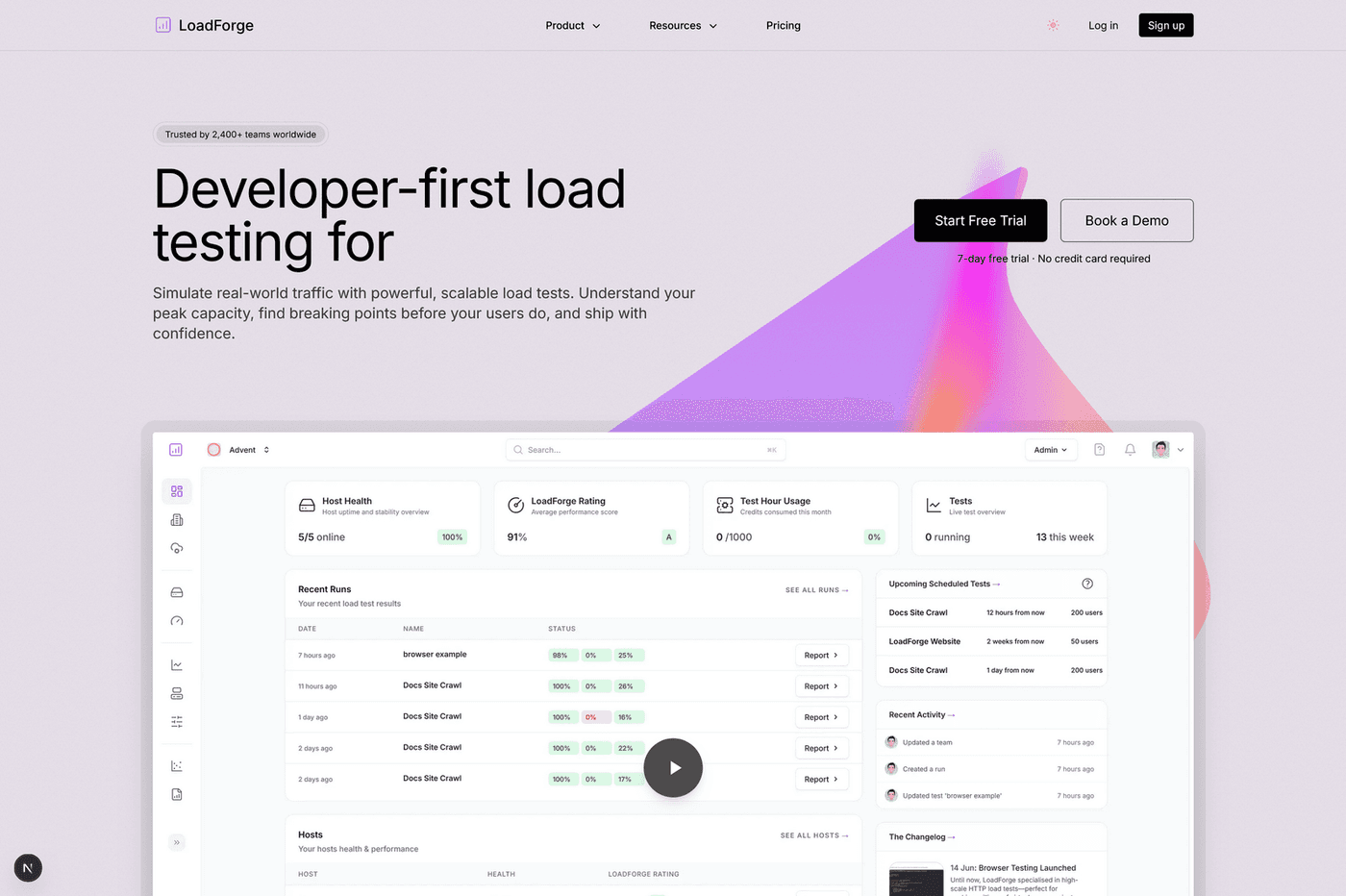This screenshot has height=896, width=1346.
Task: Open the speedometer performance icon in the sidebar
Action: click(x=176, y=621)
